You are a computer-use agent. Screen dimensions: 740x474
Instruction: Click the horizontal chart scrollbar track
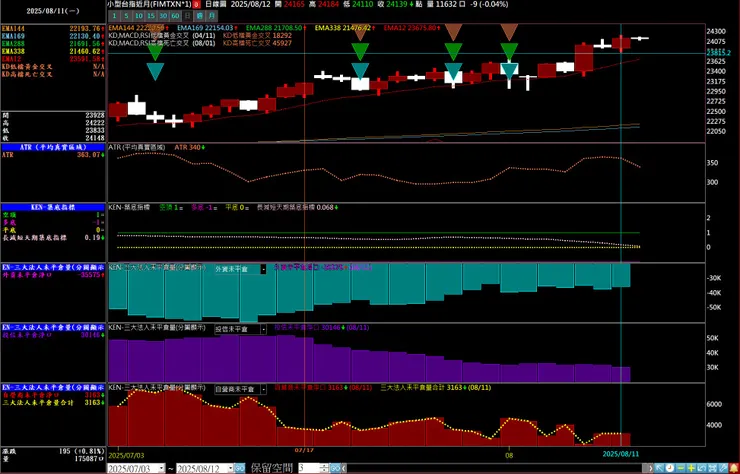pyautogui.click(x=497, y=468)
